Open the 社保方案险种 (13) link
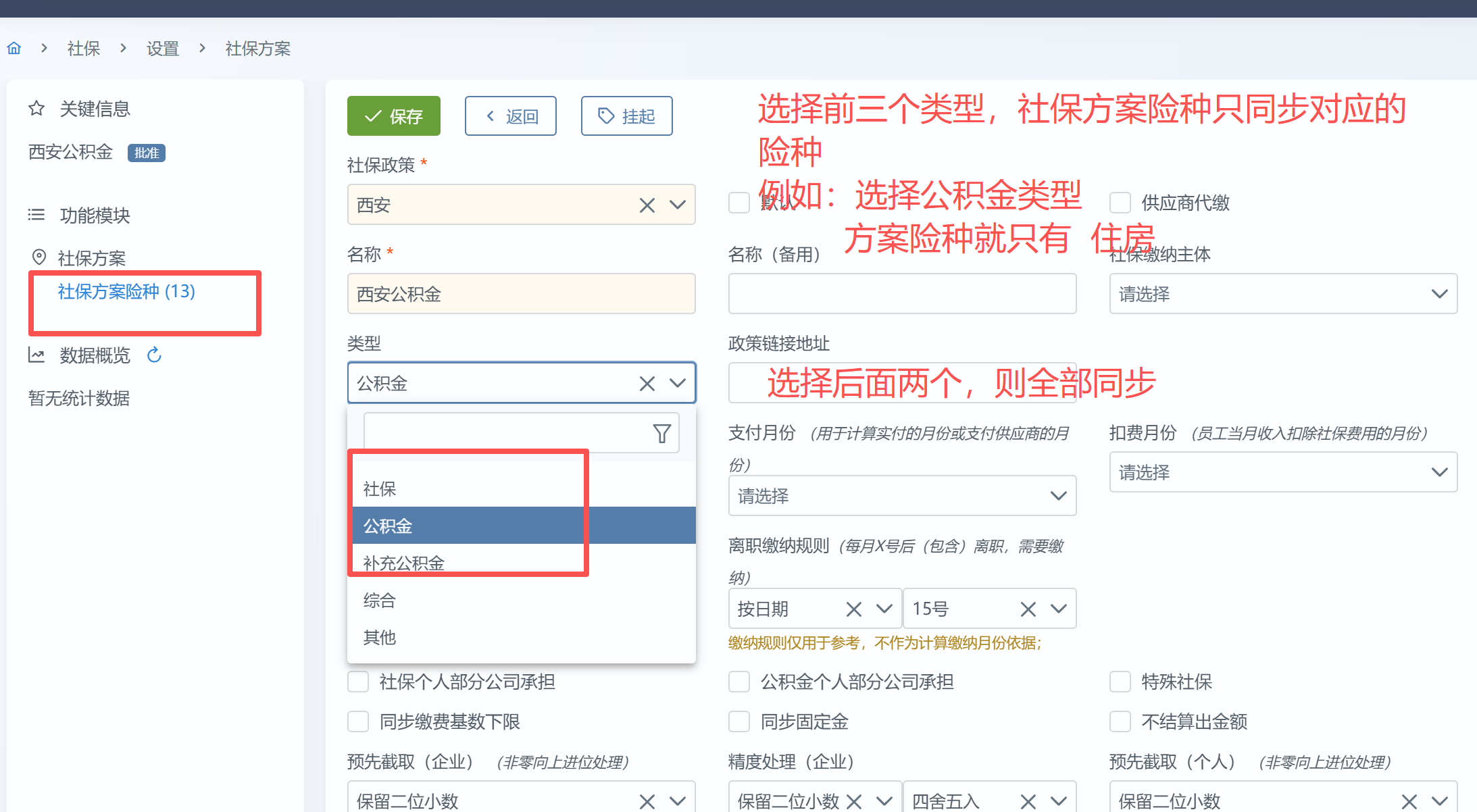 coord(126,291)
